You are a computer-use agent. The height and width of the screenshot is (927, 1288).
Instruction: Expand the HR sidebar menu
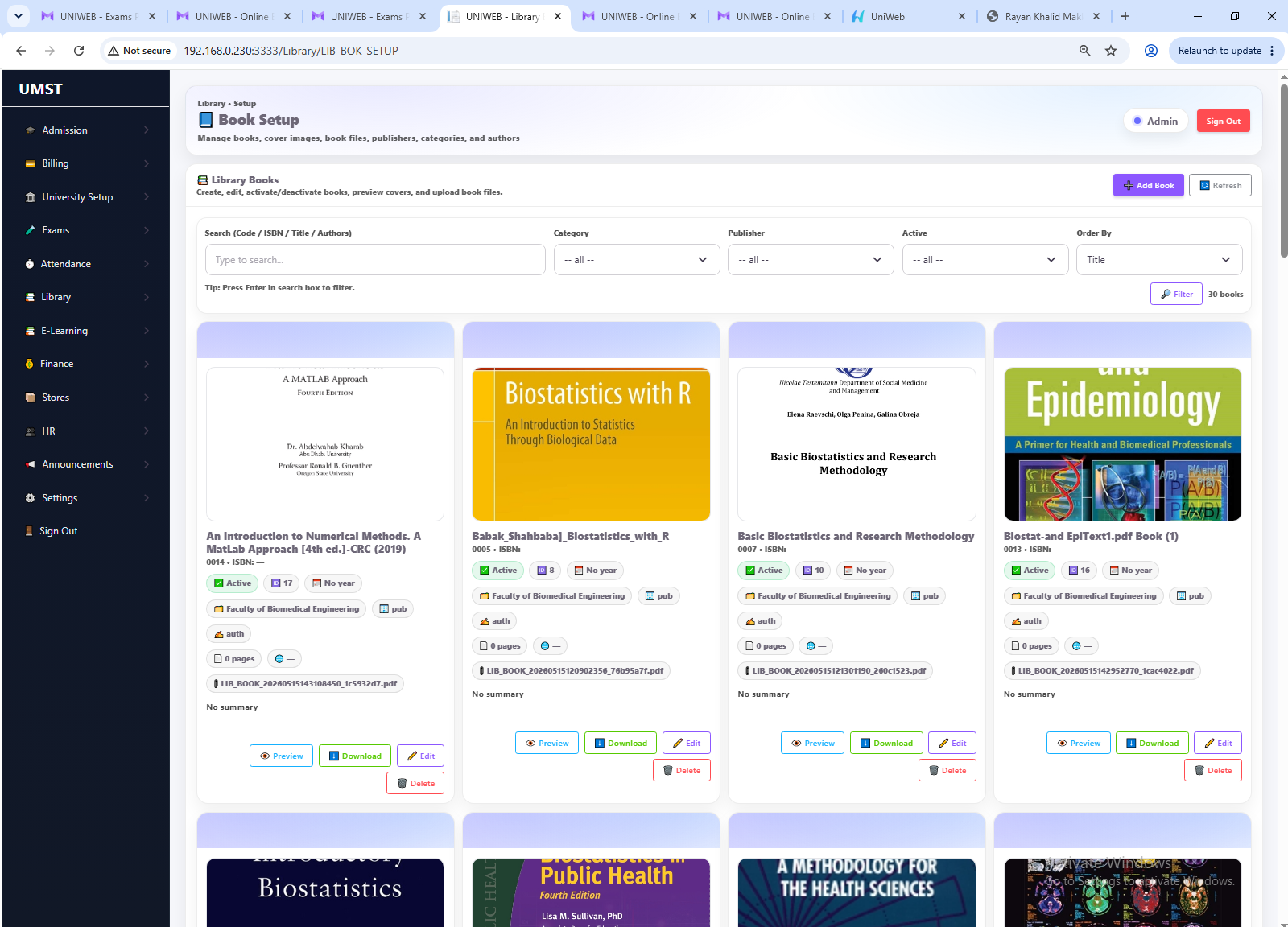pos(86,431)
